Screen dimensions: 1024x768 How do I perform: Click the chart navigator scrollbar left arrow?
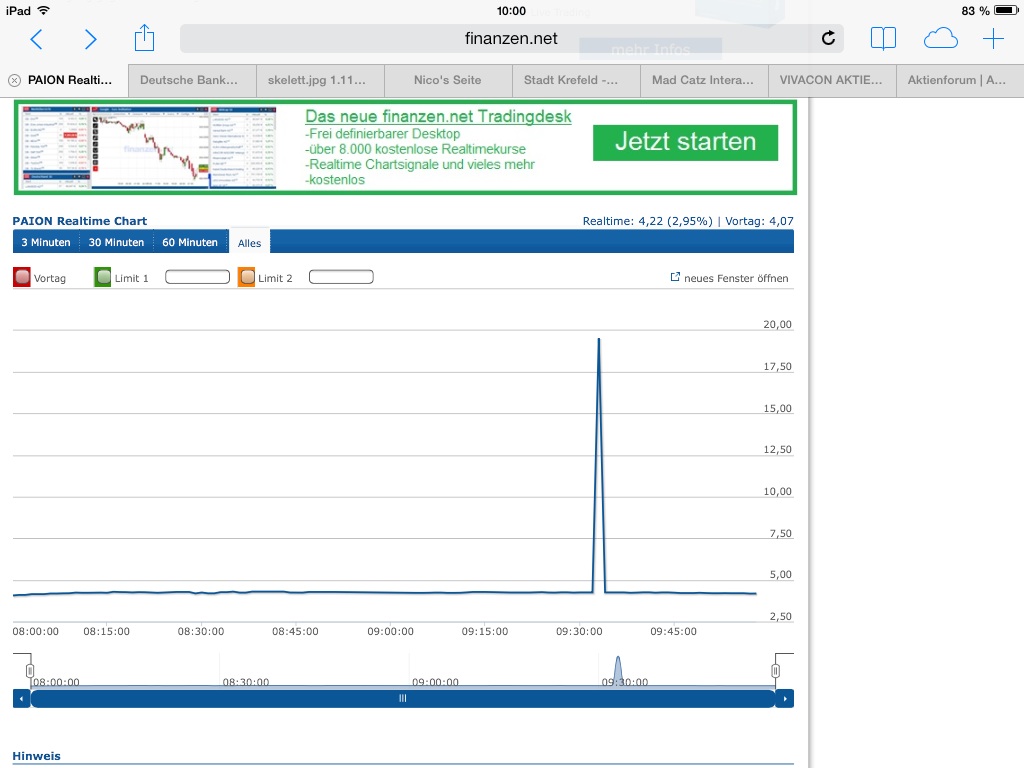[22, 699]
